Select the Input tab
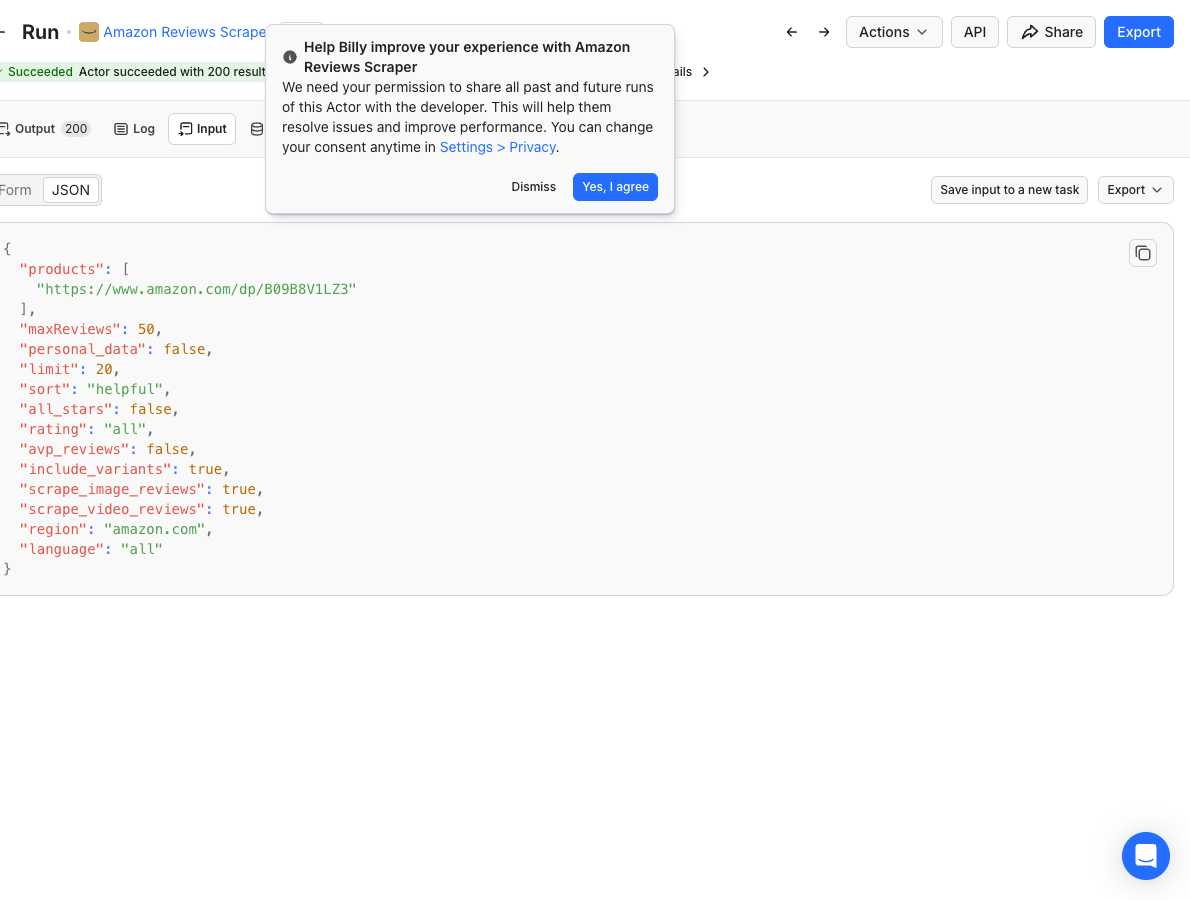The height and width of the screenshot is (900, 1190). click(x=202, y=129)
